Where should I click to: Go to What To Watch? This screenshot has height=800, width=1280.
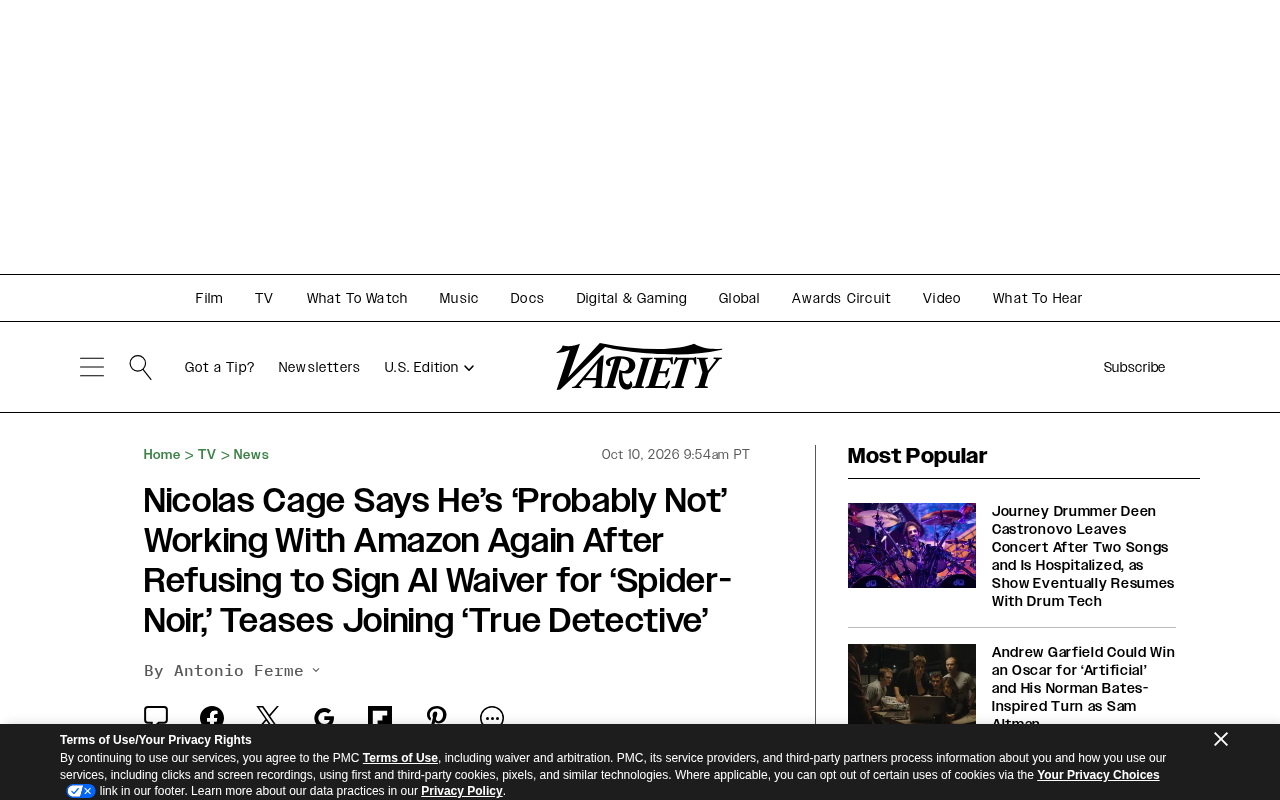pyautogui.click(x=357, y=298)
